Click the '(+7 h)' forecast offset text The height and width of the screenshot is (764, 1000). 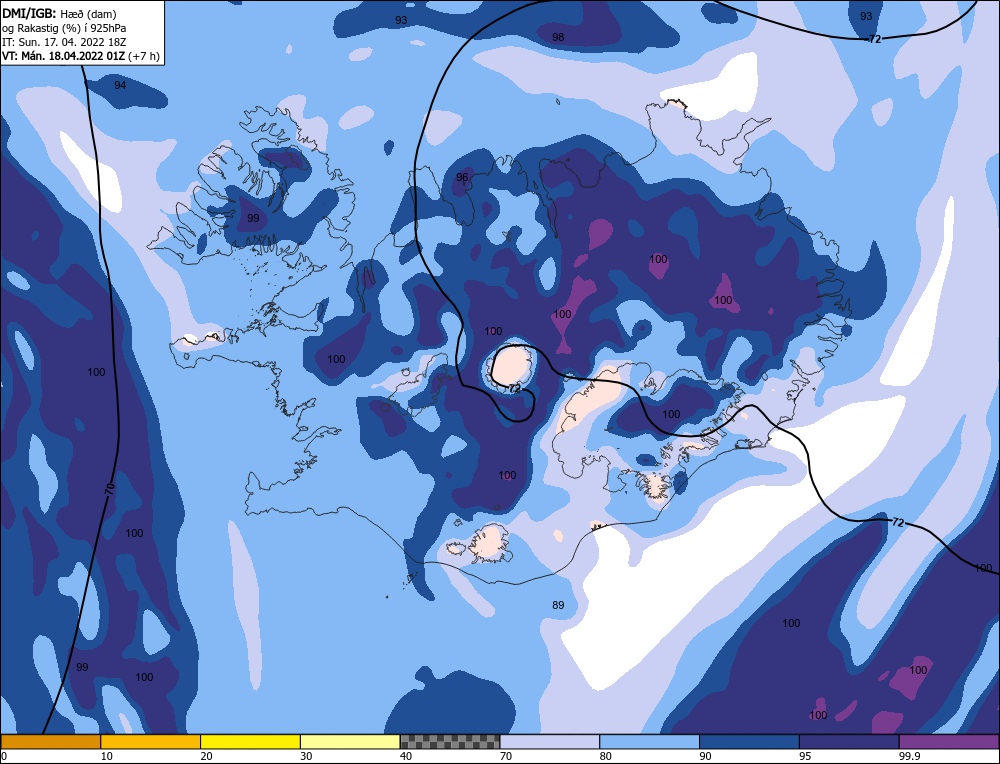(x=143, y=56)
